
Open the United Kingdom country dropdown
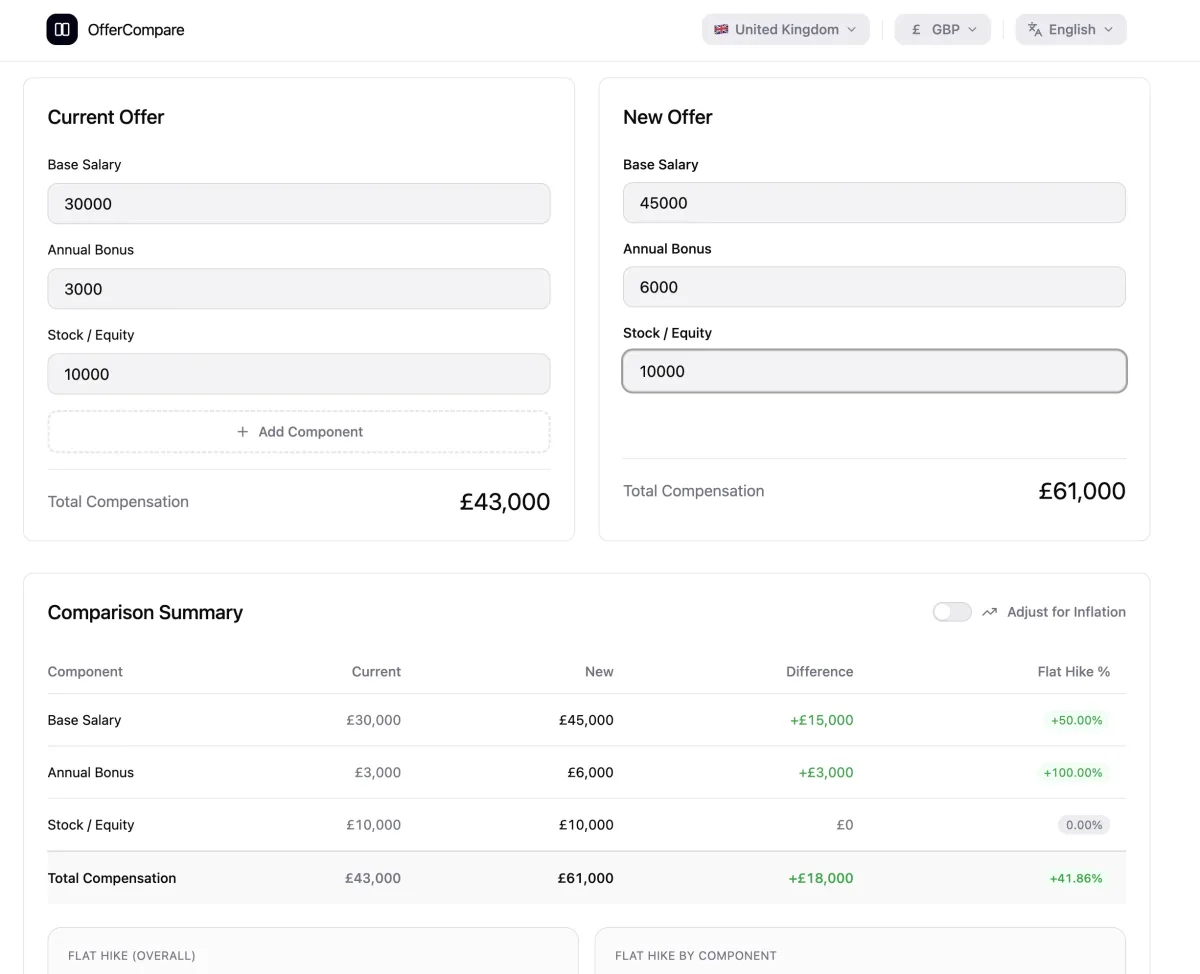tap(786, 30)
